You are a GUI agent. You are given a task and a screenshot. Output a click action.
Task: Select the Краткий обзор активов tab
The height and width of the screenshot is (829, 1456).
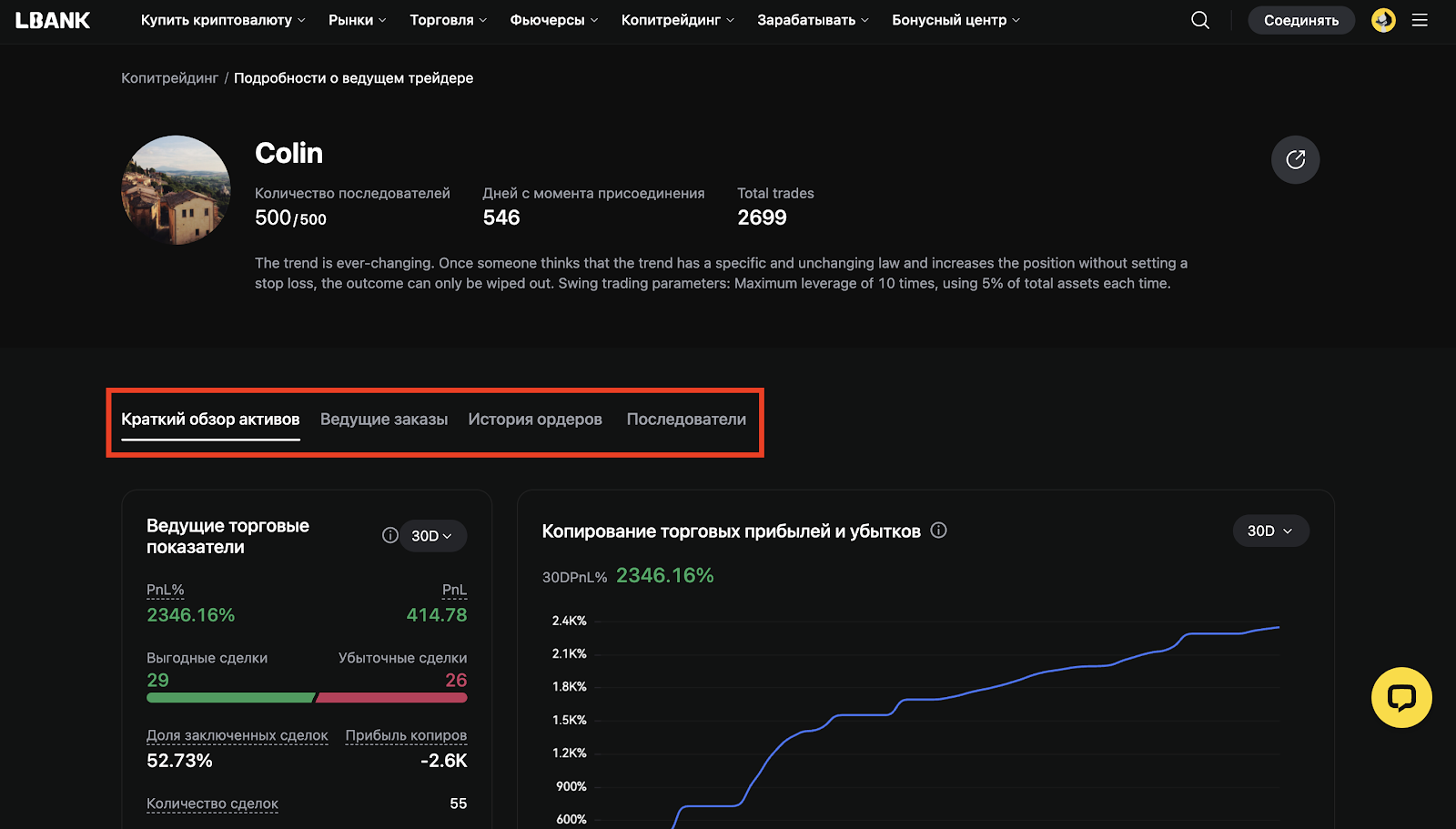click(x=210, y=420)
